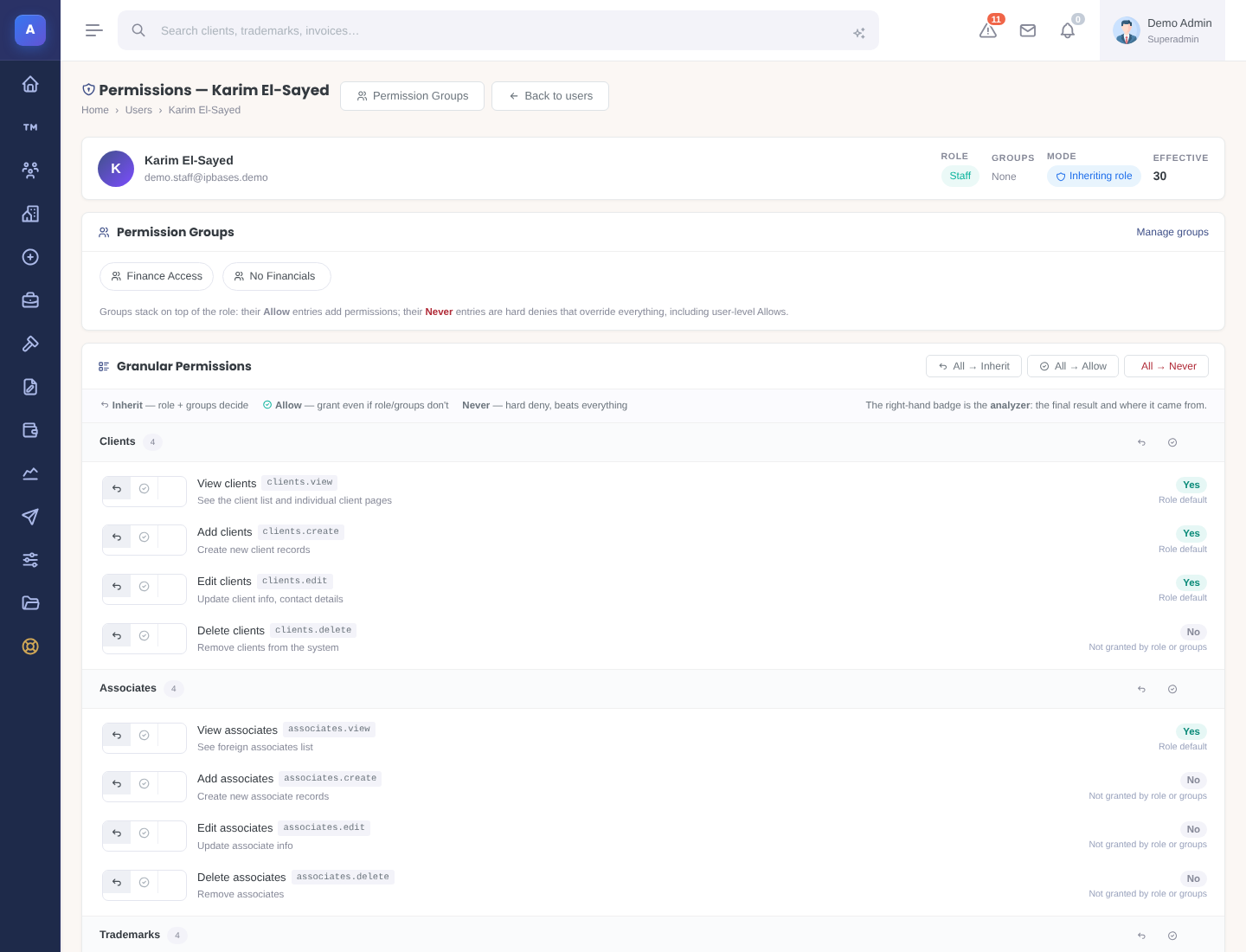
Task: Open the people group sidebar icon
Action: click(30, 170)
